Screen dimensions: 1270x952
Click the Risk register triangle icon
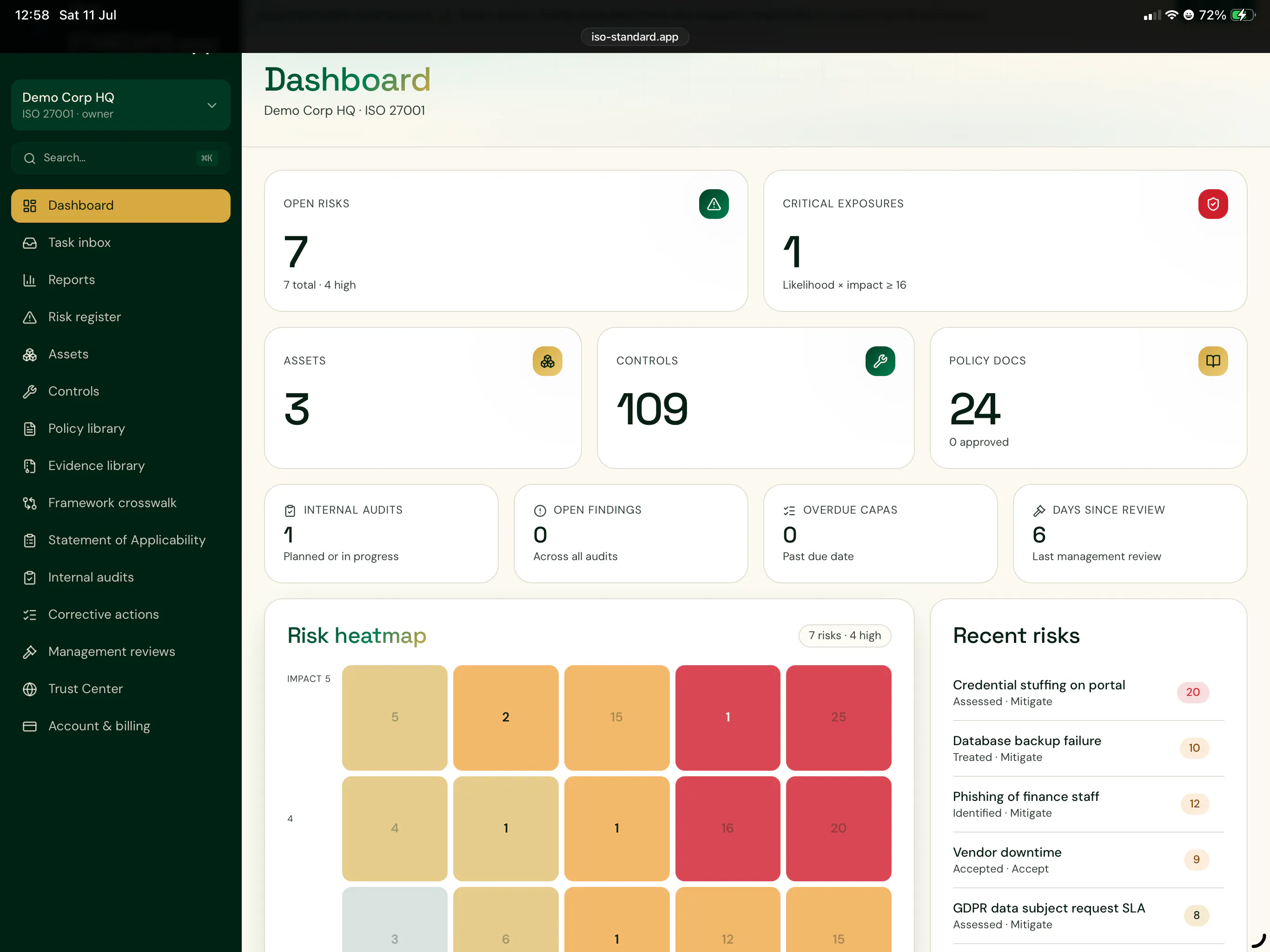click(30, 317)
